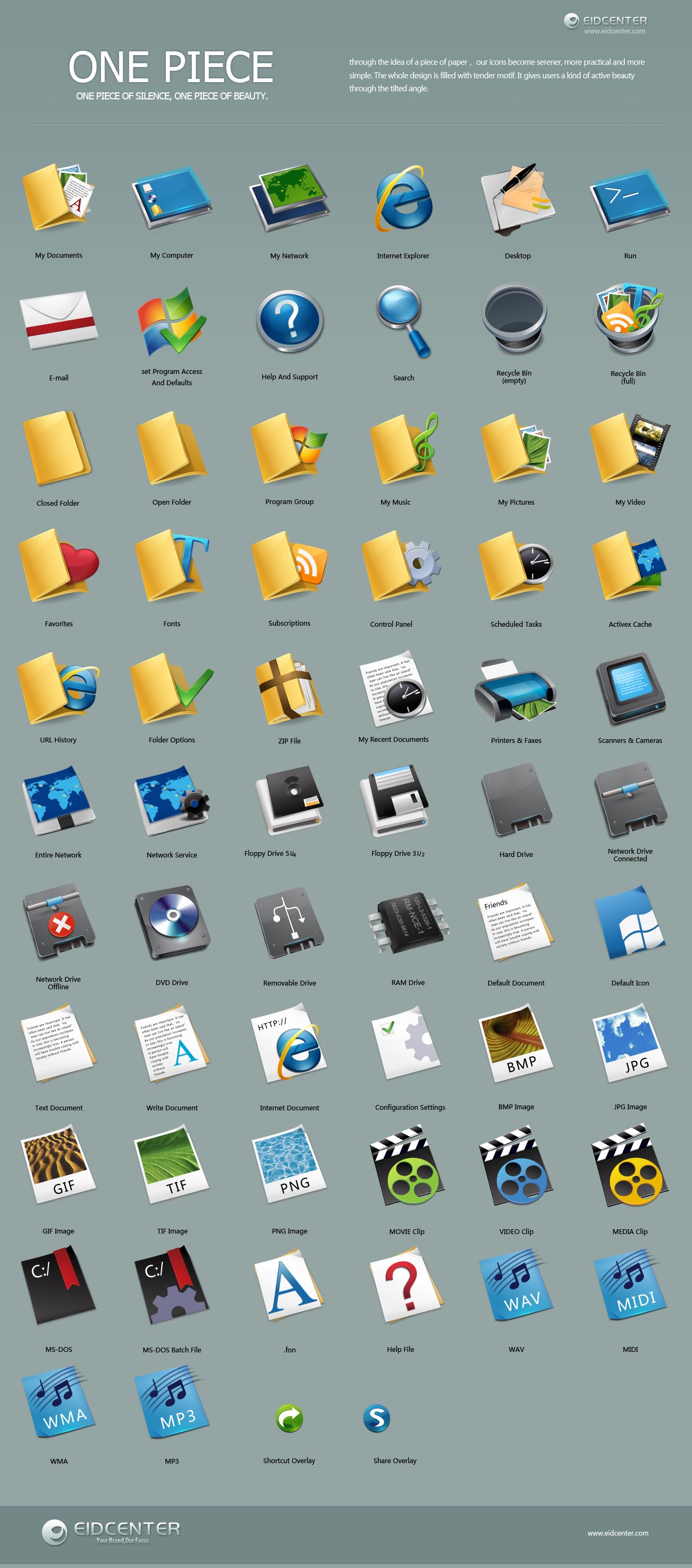
Task: Launch the Internet Explorer icon
Action: 403,198
